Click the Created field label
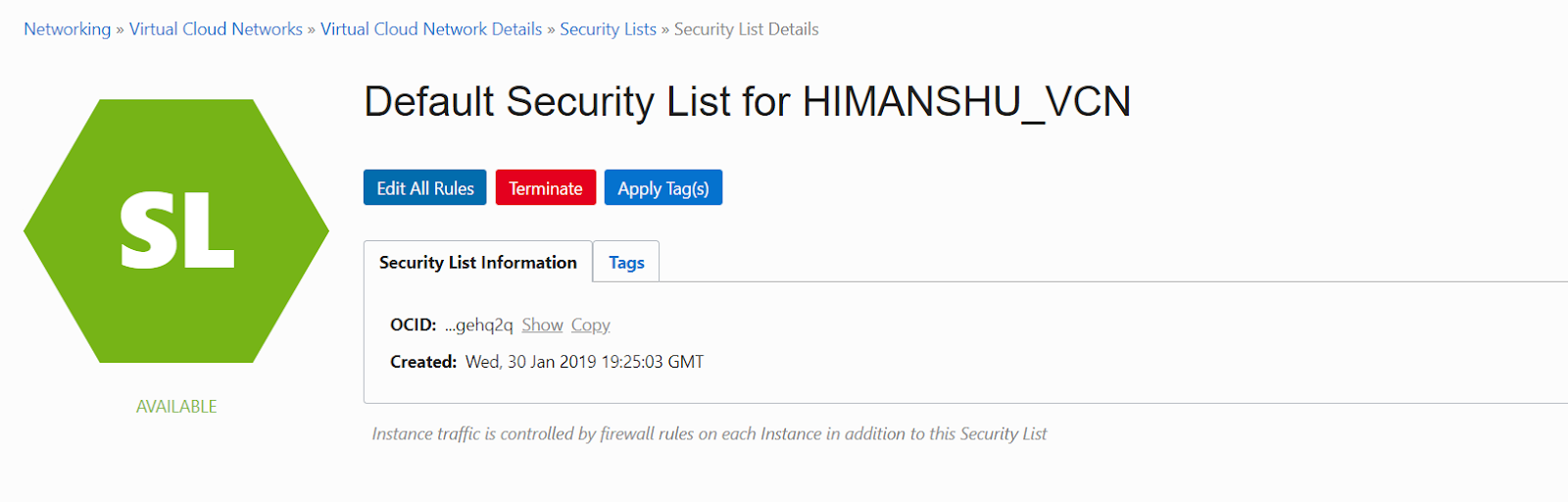The width and height of the screenshot is (1568, 502). coord(423,362)
